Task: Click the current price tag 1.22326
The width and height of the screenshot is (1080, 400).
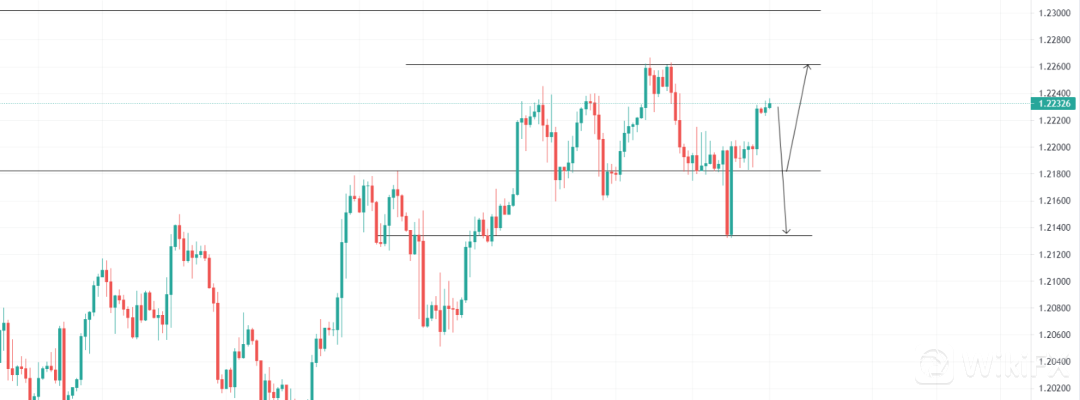Action: 1053,103
